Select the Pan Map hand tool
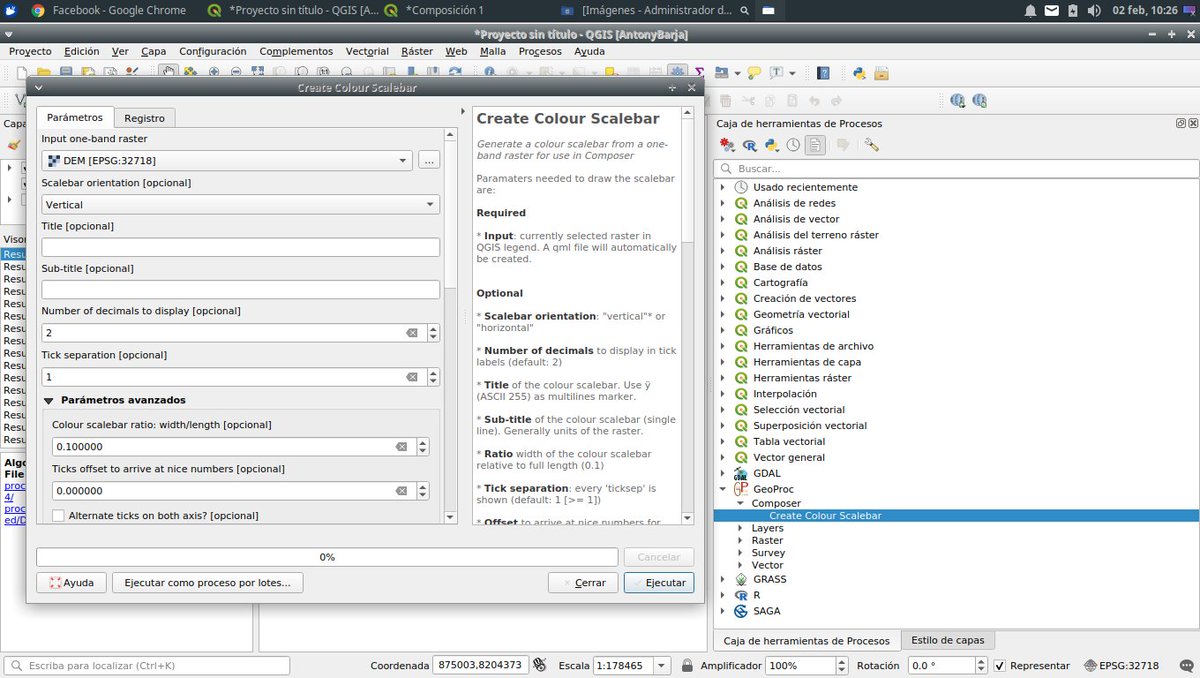The width and height of the screenshot is (1200, 678). pyautogui.click(x=169, y=73)
